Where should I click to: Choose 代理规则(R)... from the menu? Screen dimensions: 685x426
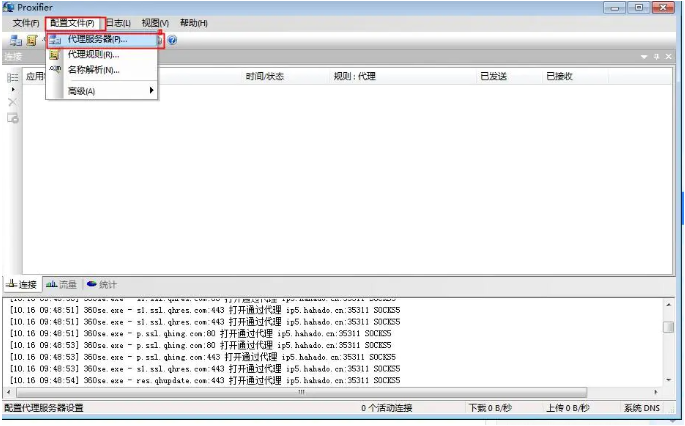click(102, 55)
